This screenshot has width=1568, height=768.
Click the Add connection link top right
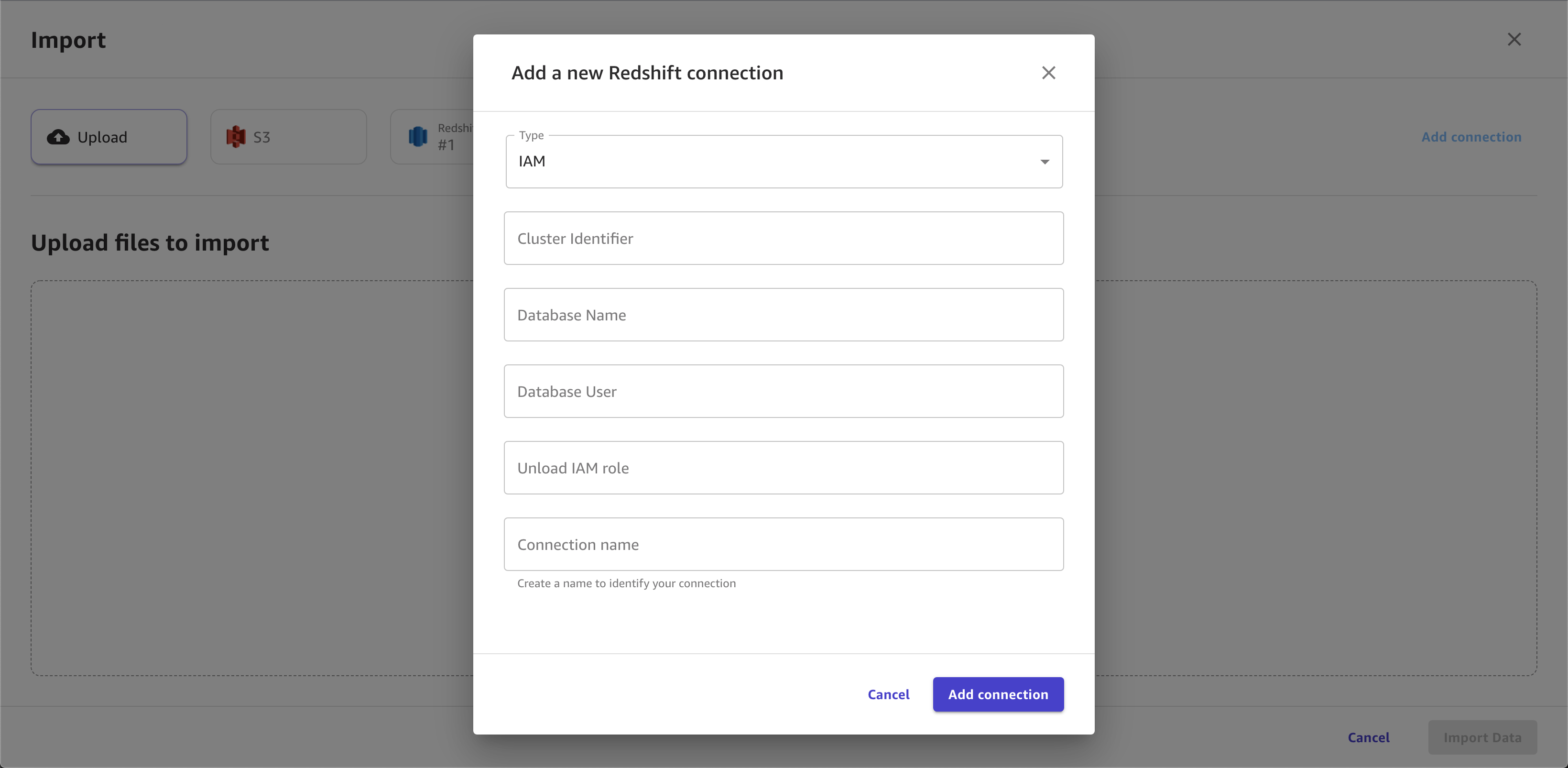pyautogui.click(x=1472, y=137)
